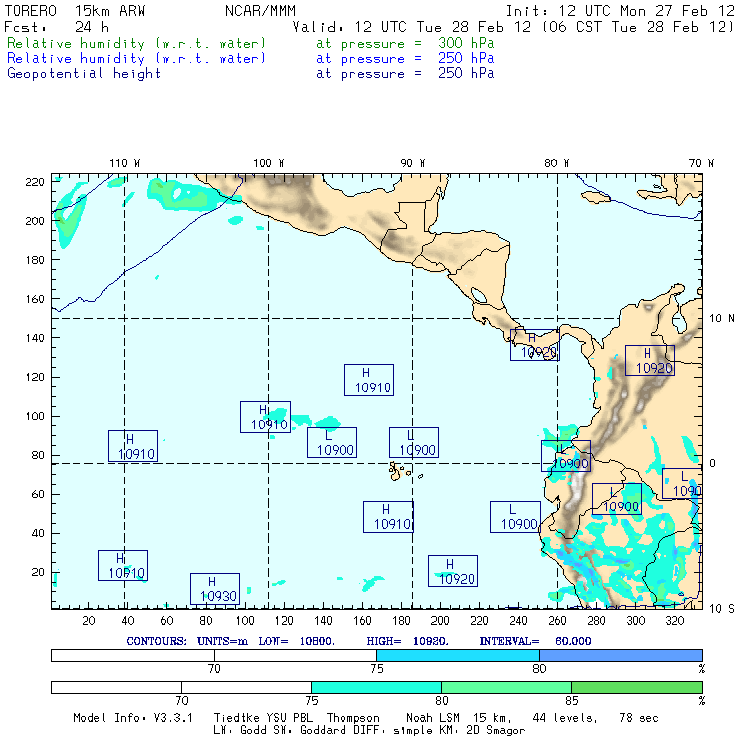The width and height of the screenshot is (740, 740).
Task: Click the NCAR/MMM header text
Action: point(259,11)
